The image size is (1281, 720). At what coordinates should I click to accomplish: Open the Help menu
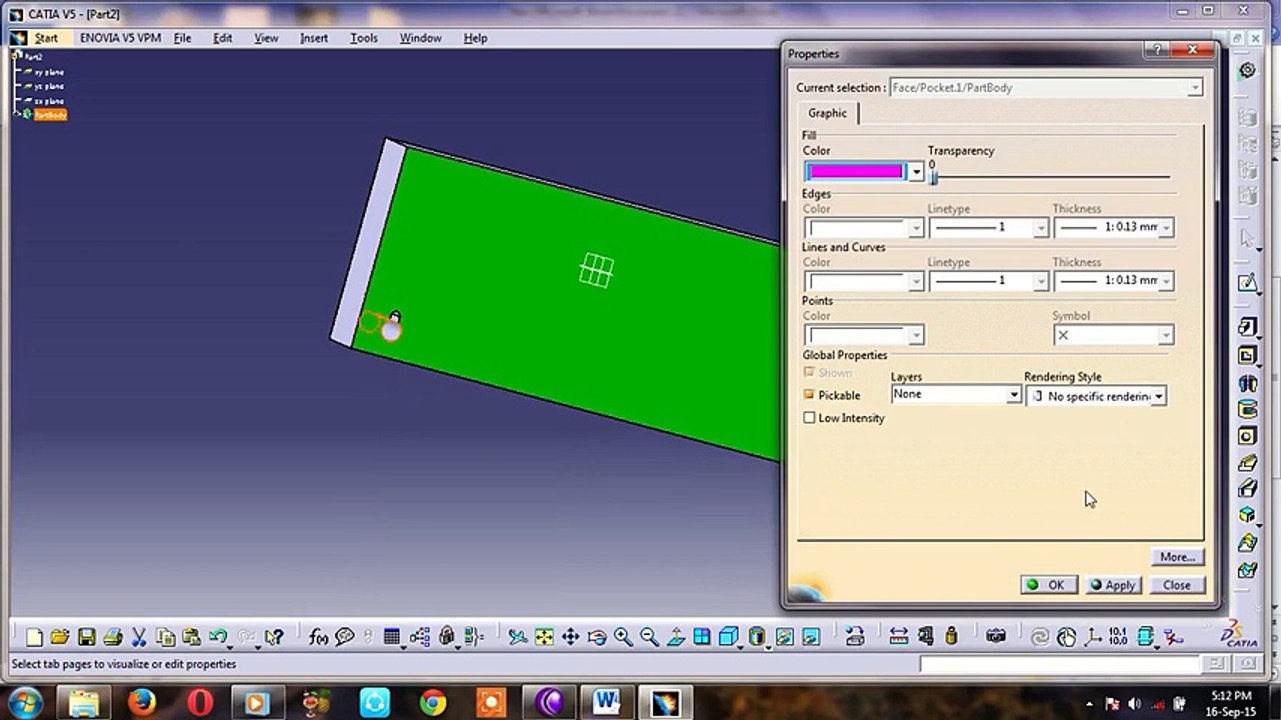coord(475,38)
